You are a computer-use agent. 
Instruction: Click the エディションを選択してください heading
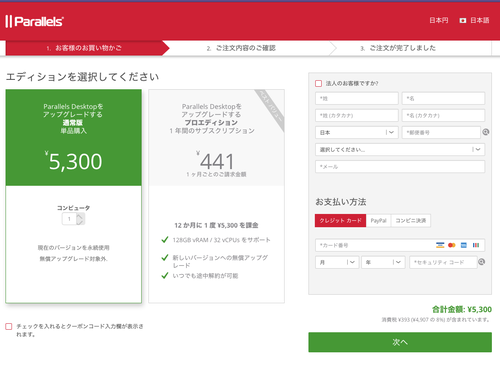coord(82,77)
